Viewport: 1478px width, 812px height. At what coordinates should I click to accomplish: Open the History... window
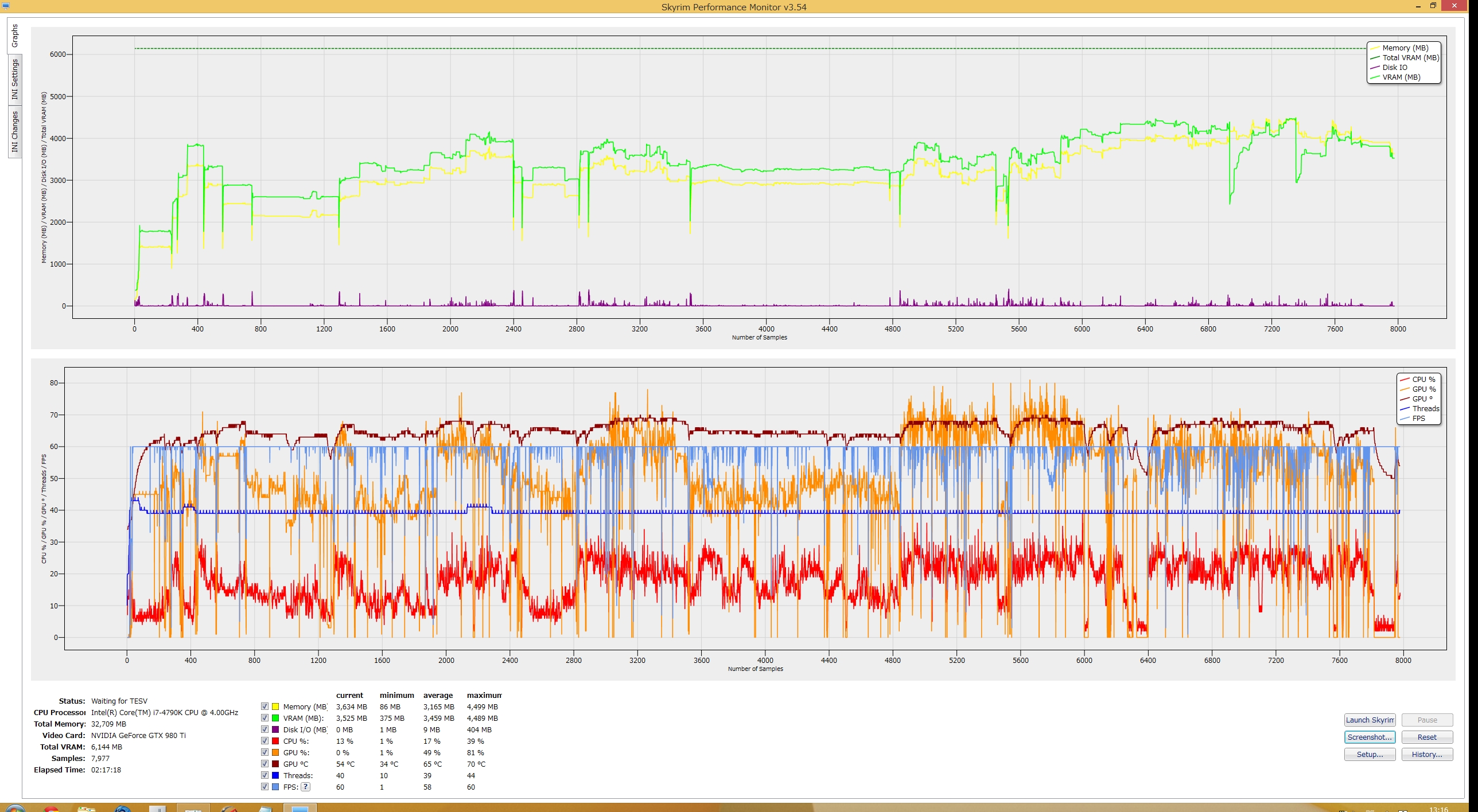1427,755
